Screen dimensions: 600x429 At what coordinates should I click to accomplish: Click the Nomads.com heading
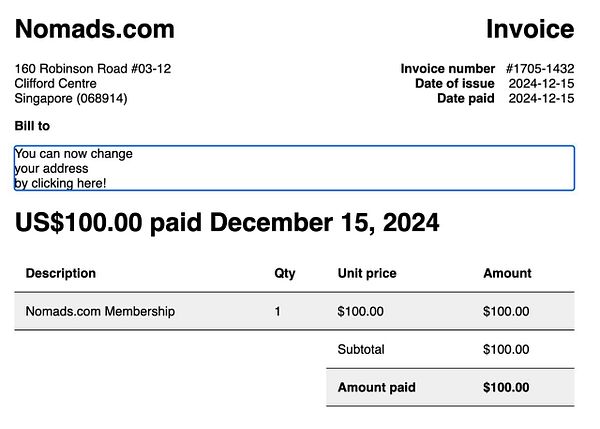coord(95,29)
